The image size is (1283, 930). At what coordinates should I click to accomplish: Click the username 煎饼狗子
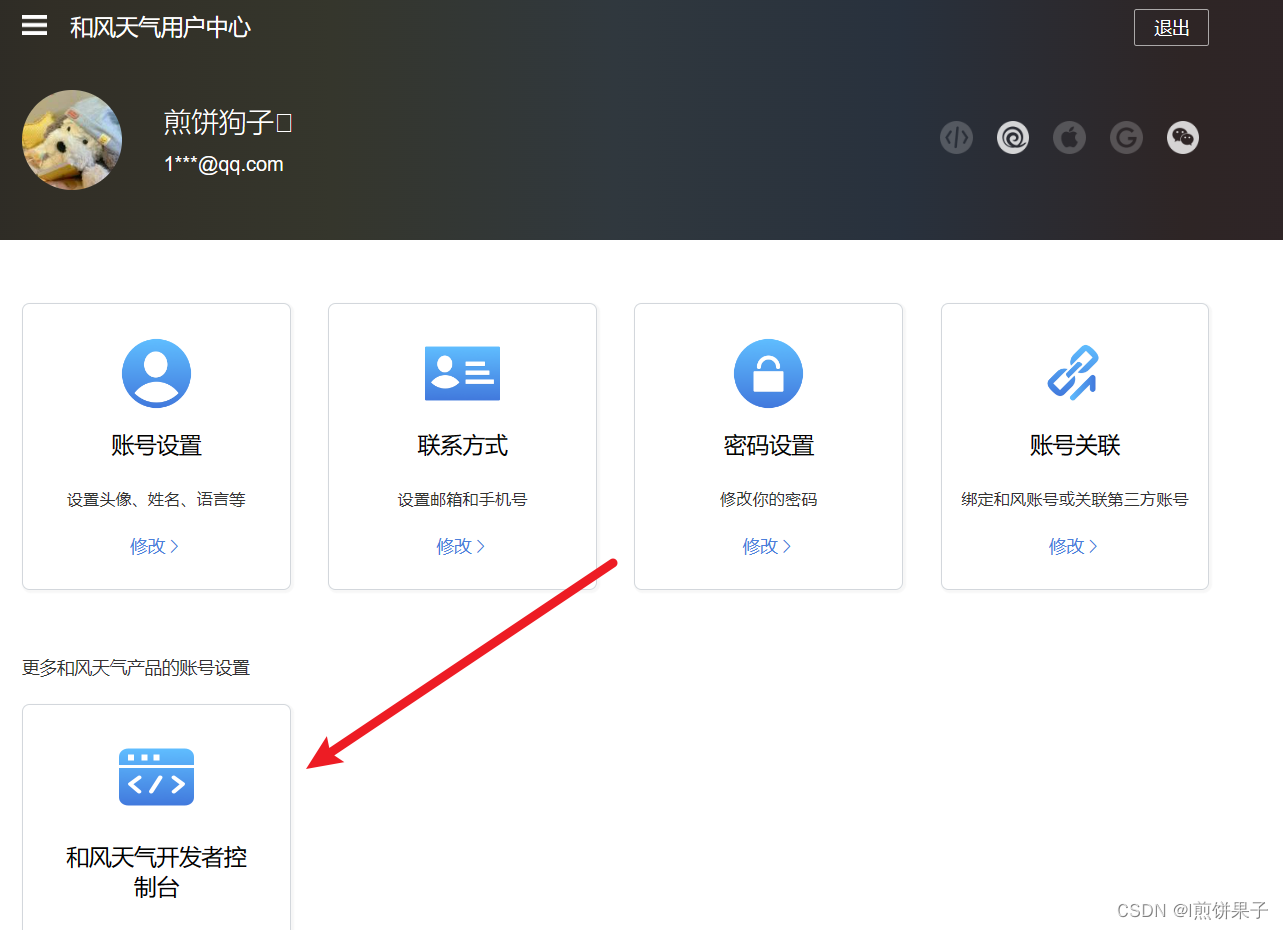(228, 123)
